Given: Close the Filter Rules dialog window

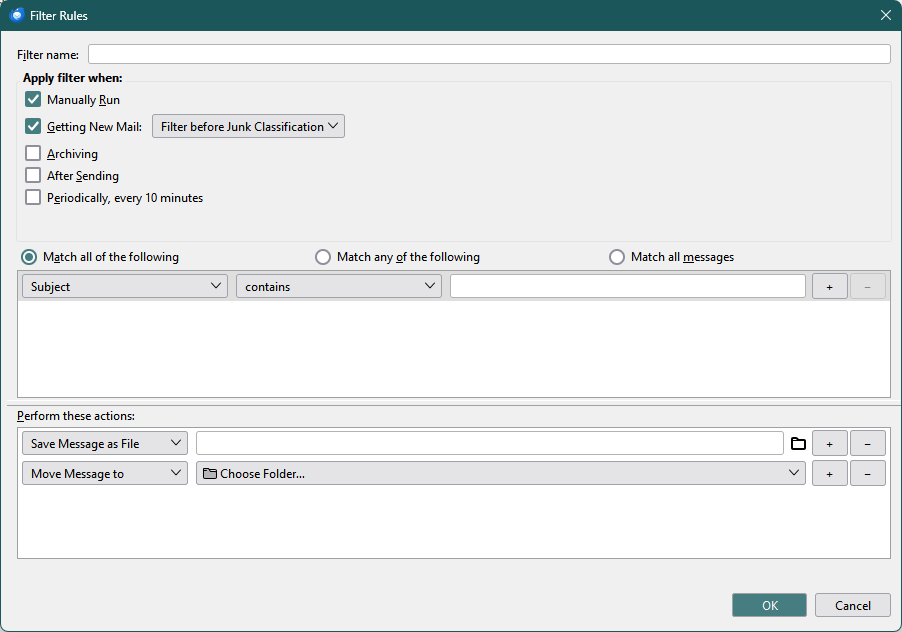Looking at the screenshot, I should (885, 15).
